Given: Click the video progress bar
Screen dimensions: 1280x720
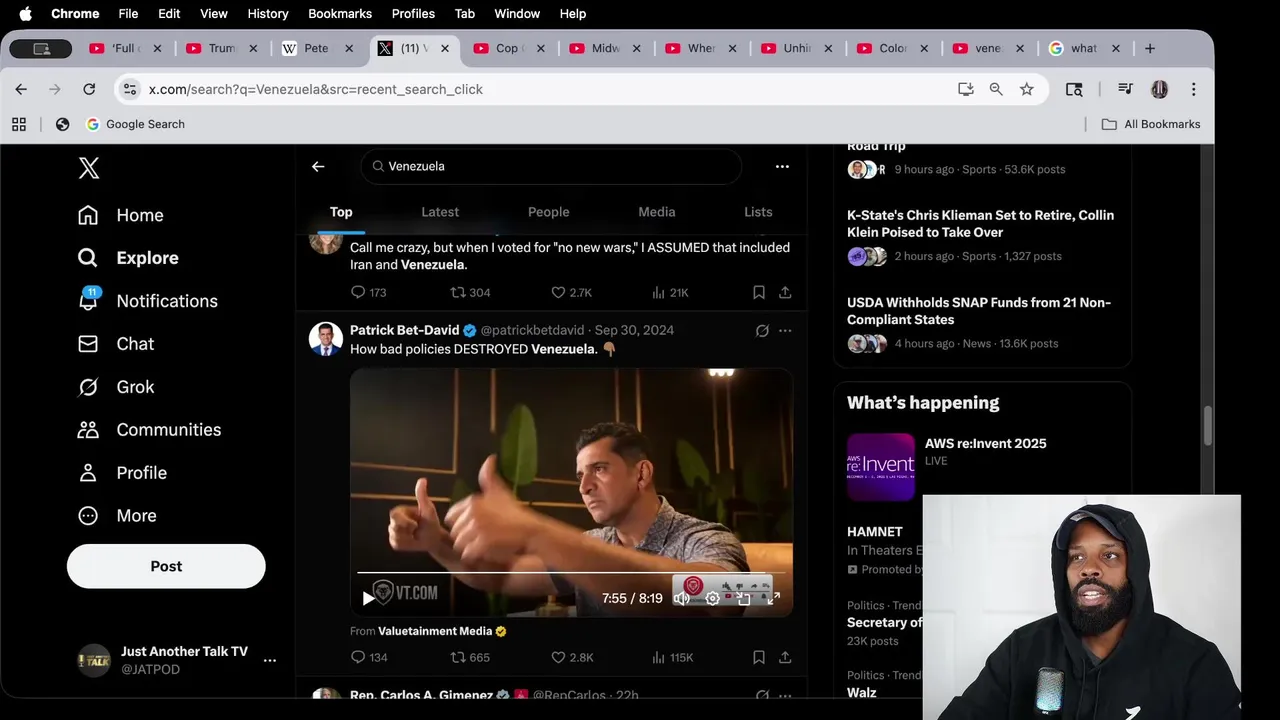Looking at the screenshot, I should coord(571,573).
